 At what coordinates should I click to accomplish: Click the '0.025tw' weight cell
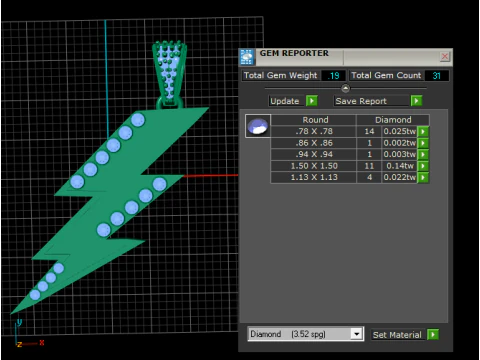(399, 131)
